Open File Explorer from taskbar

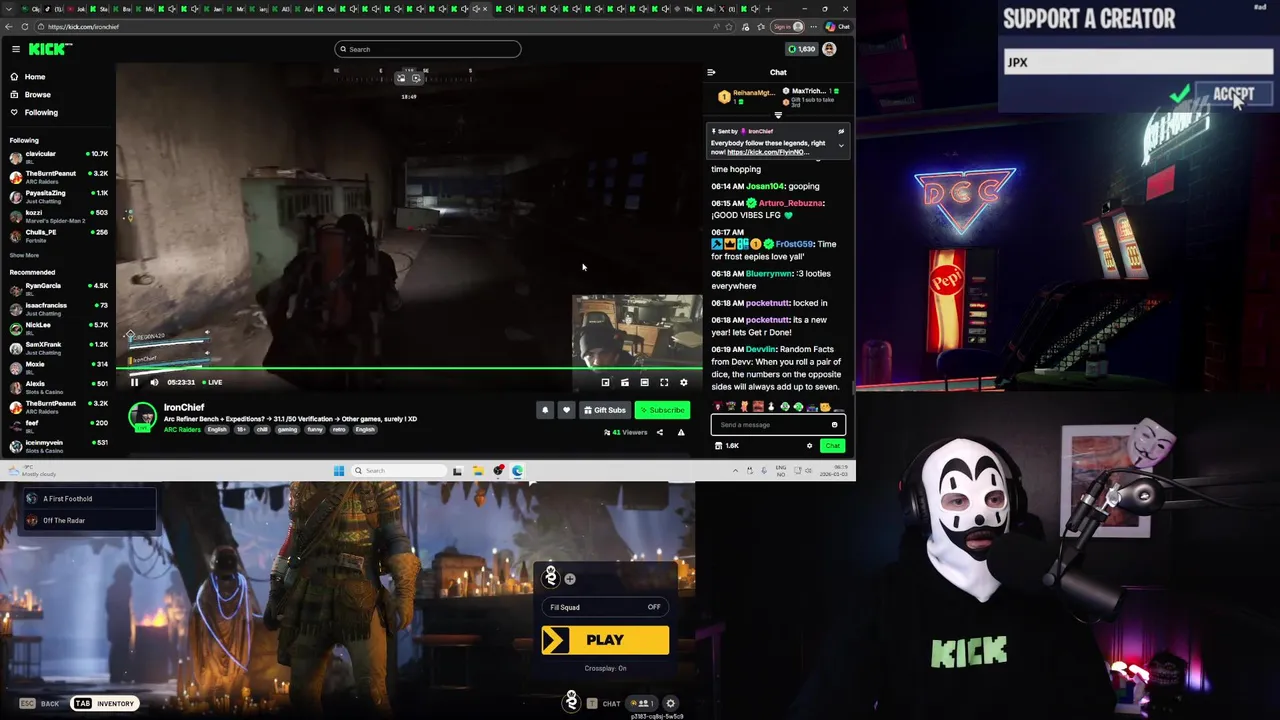(x=478, y=471)
